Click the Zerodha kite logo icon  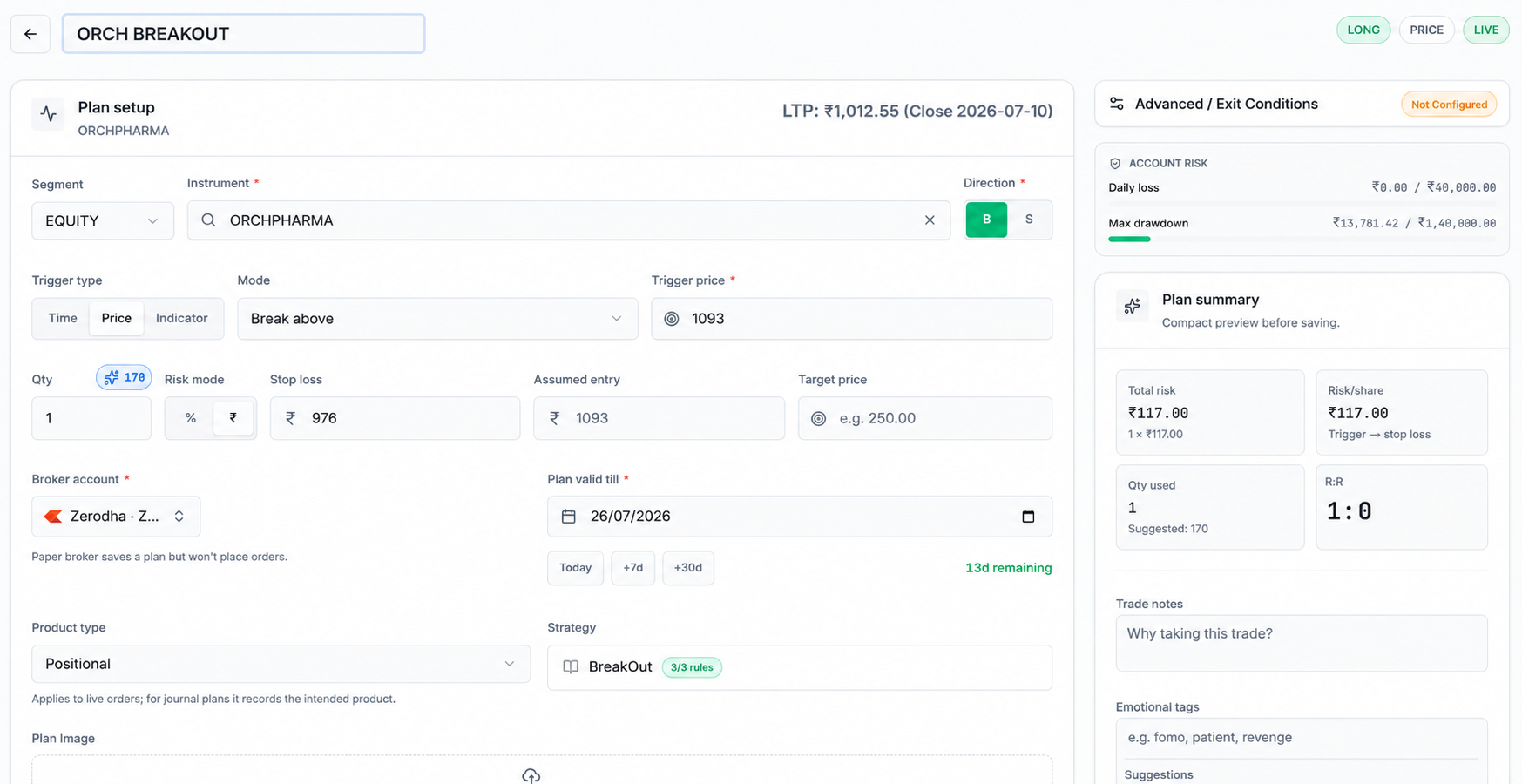tap(53, 517)
